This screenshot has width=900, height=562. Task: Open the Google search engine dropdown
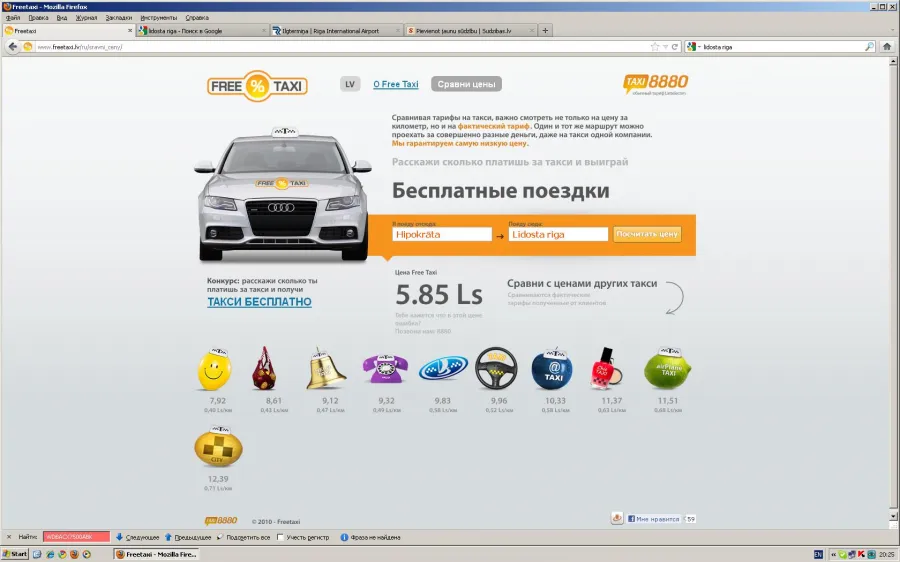click(693, 46)
